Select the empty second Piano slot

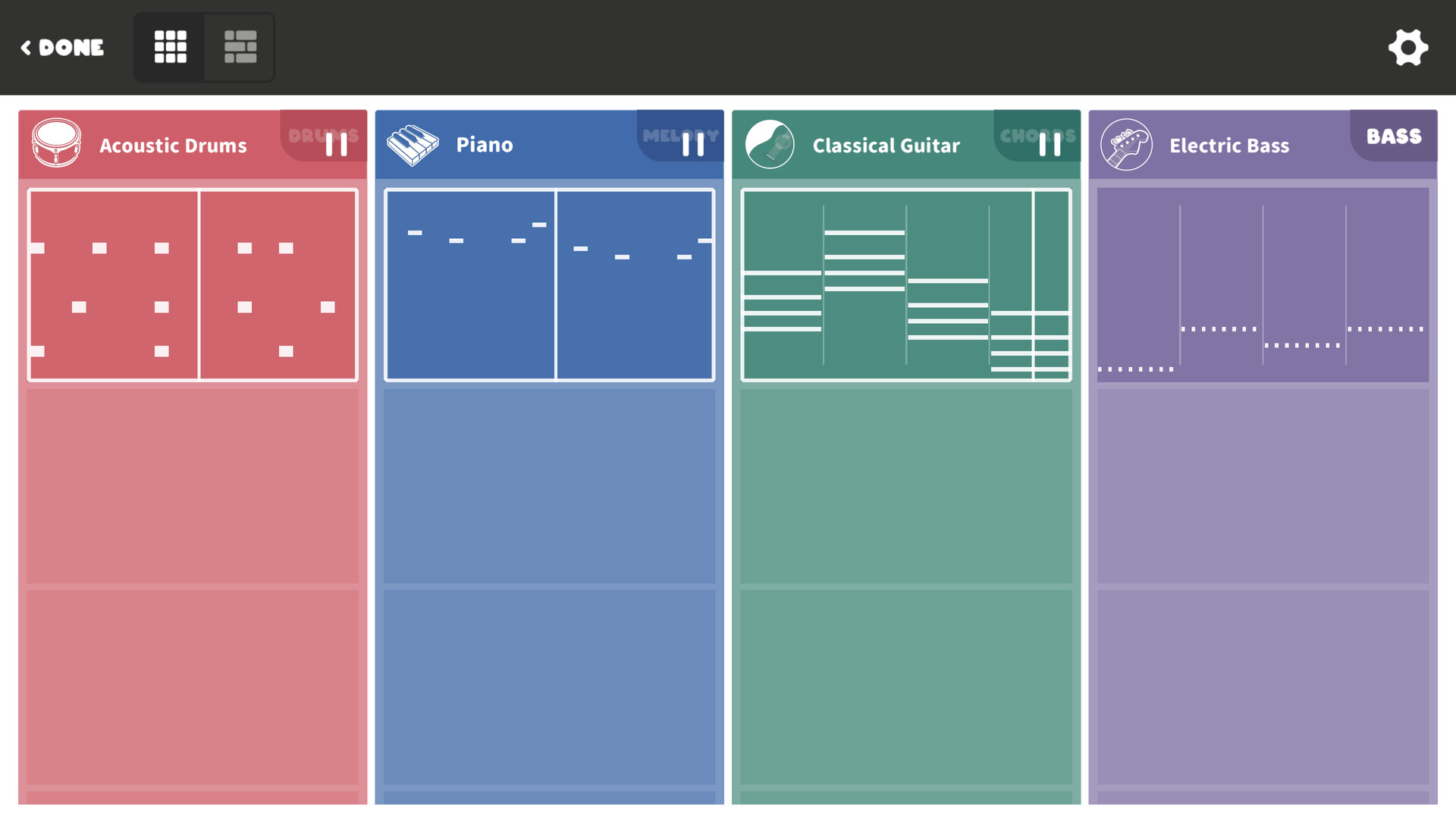549,486
